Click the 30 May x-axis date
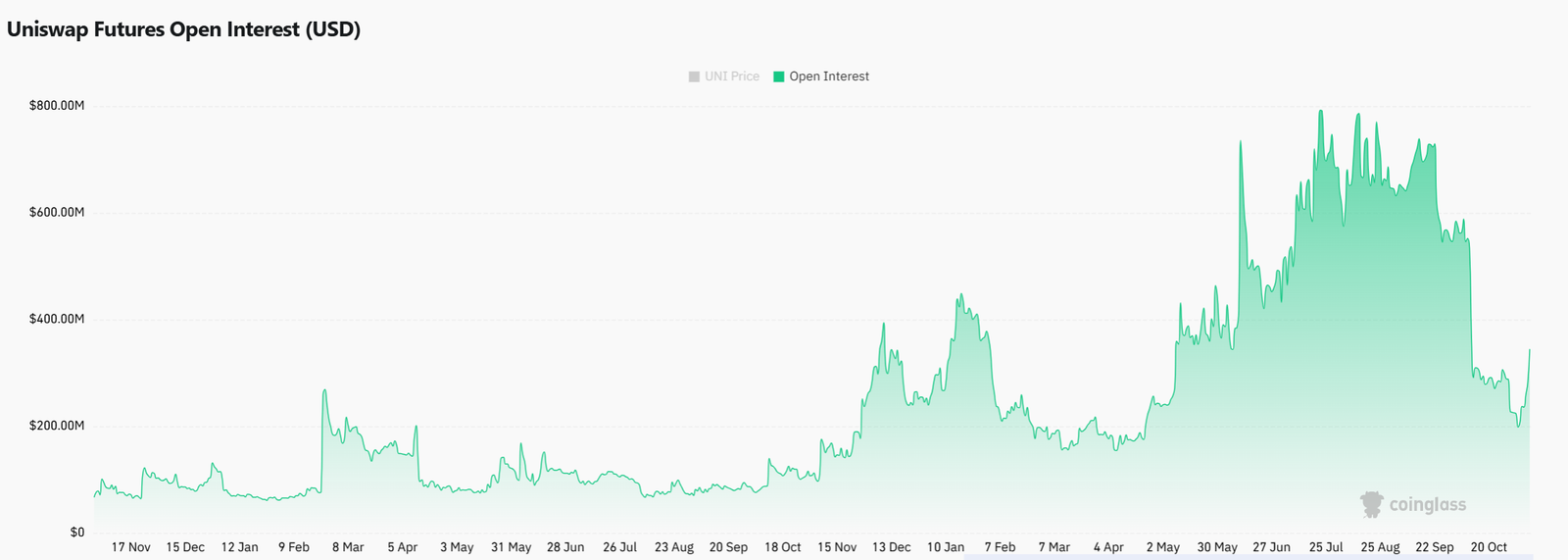 tap(1217, 547)
